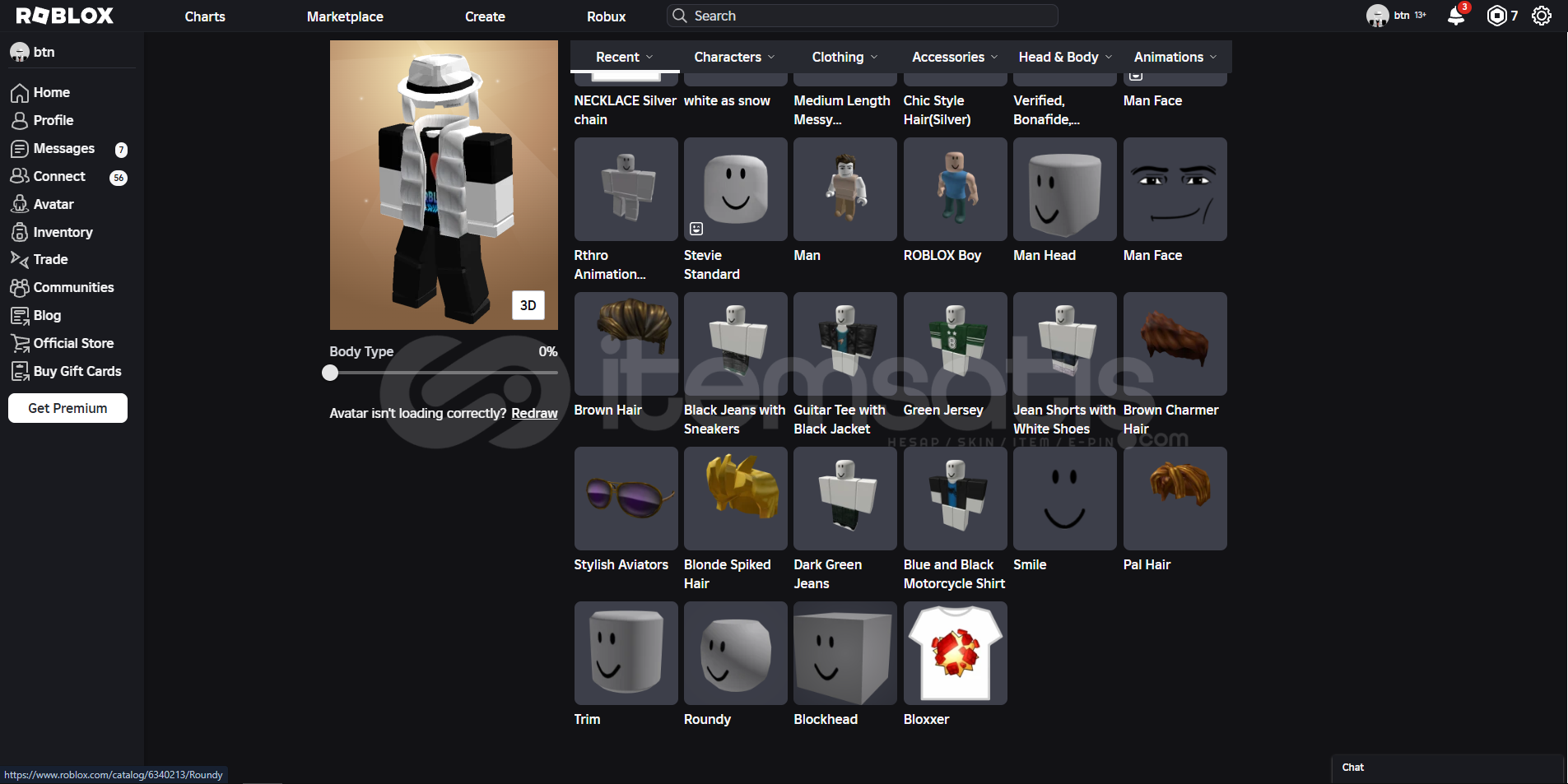
Task: Open the settings gear menu
Action: (1542, 16)
